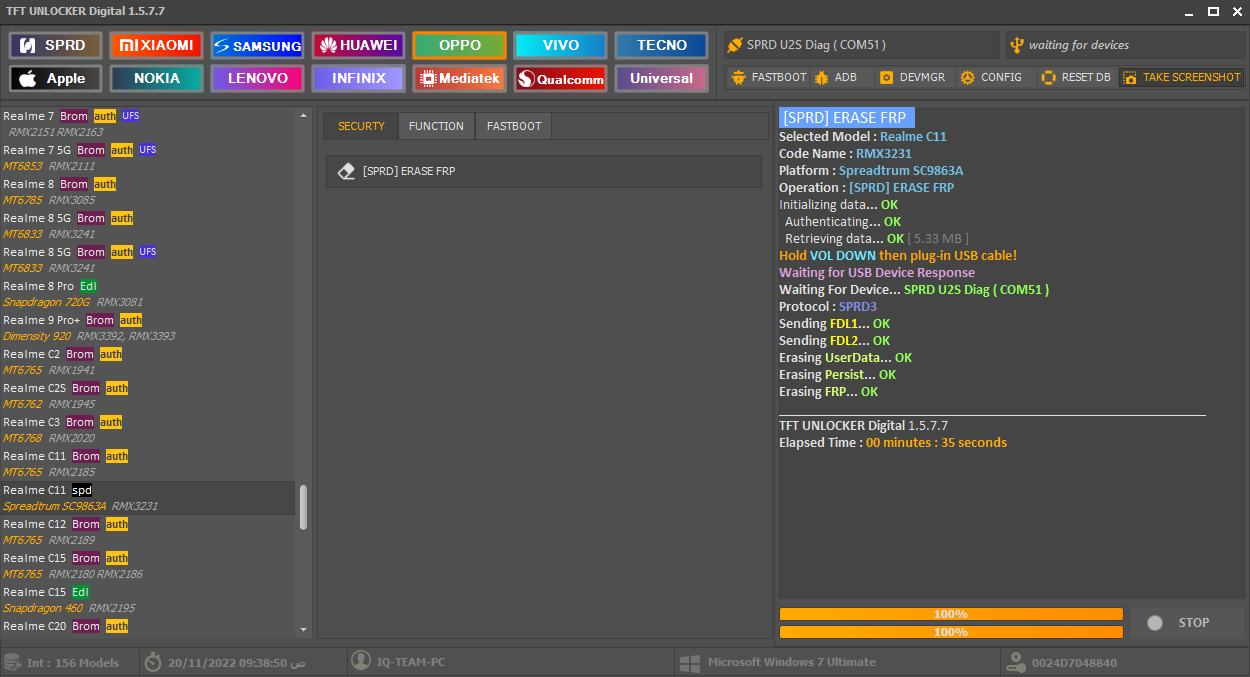Select the Xiaomi brand button

156,45
